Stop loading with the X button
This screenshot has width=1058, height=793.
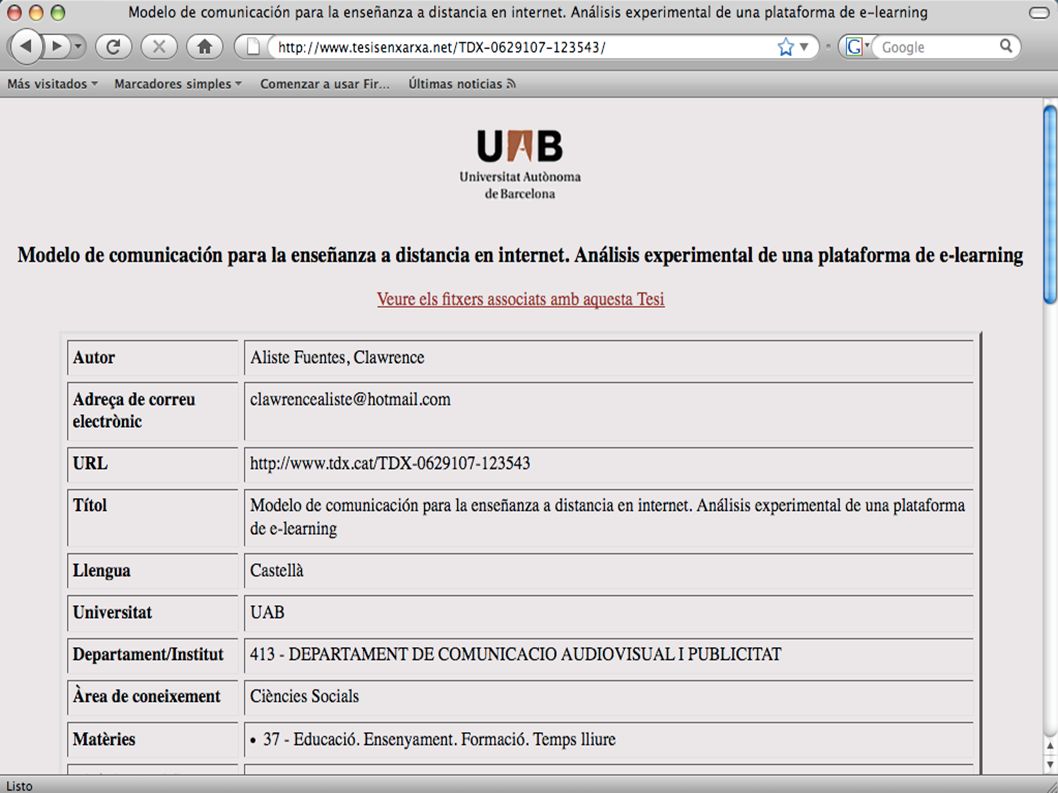coord(159,47)
